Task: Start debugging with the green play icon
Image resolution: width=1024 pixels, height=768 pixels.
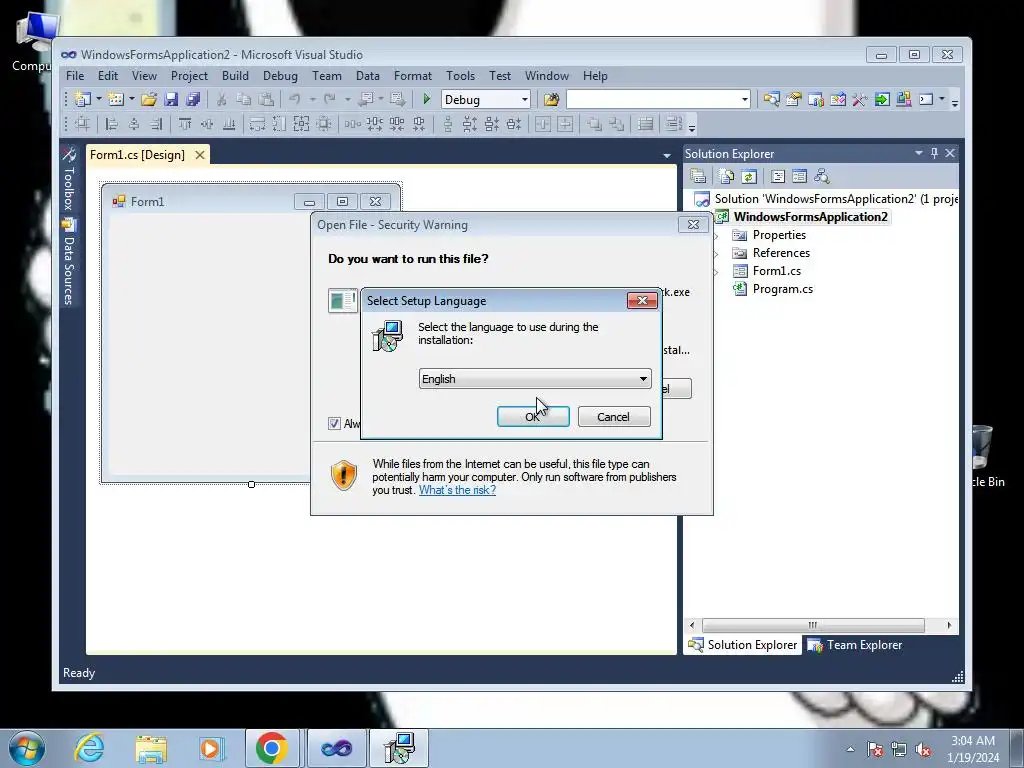Action: [426, 99]
